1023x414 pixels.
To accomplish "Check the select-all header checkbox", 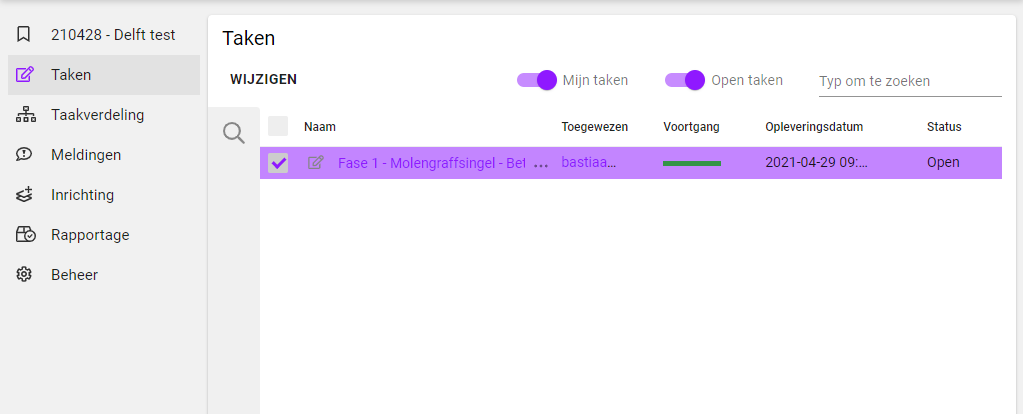I will [x=278, y=126].
